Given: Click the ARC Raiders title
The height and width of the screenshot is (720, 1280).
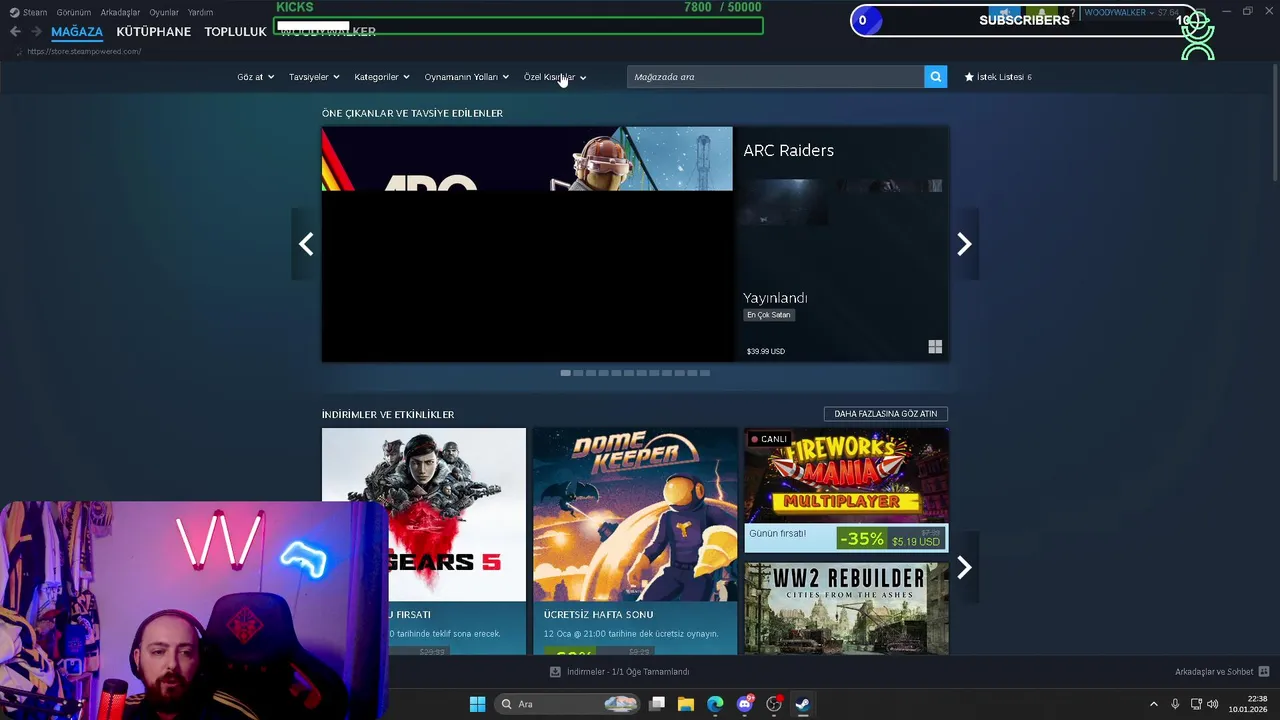Looking at the screenshot, I should [788, 150].
